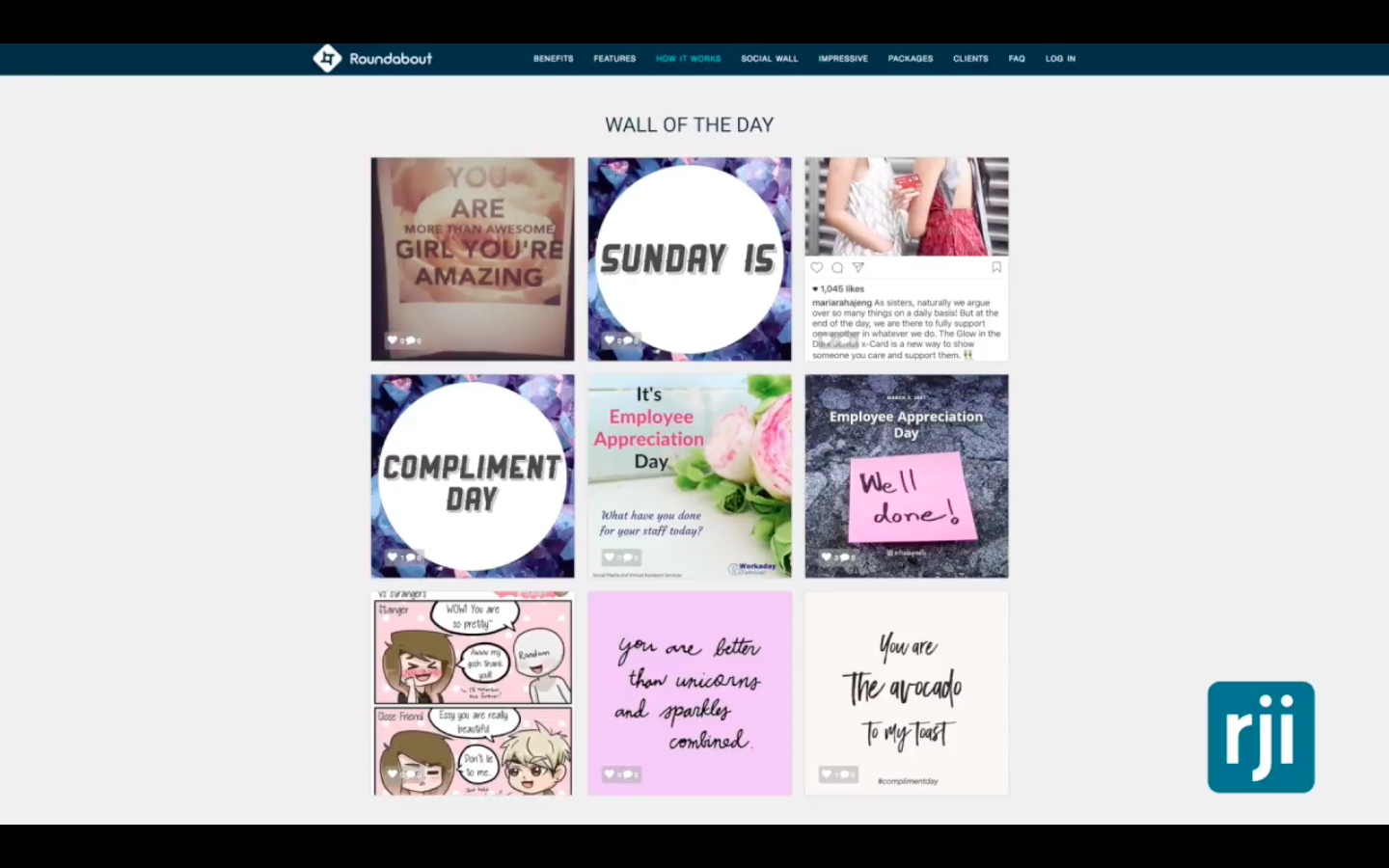Click the rji logo badge
Image resolution: width=1389 pixels, height=868 pixels.
(x=1261, y=737)
